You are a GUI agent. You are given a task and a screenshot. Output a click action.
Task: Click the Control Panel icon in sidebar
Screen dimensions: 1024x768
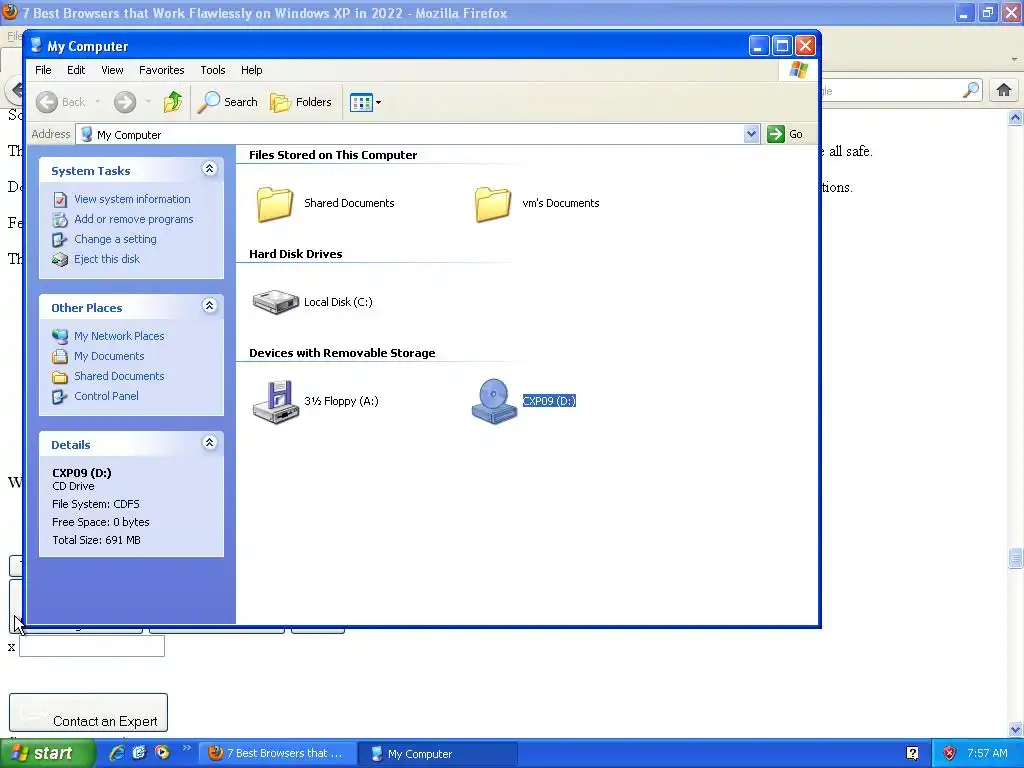click(x=59, y=396)
